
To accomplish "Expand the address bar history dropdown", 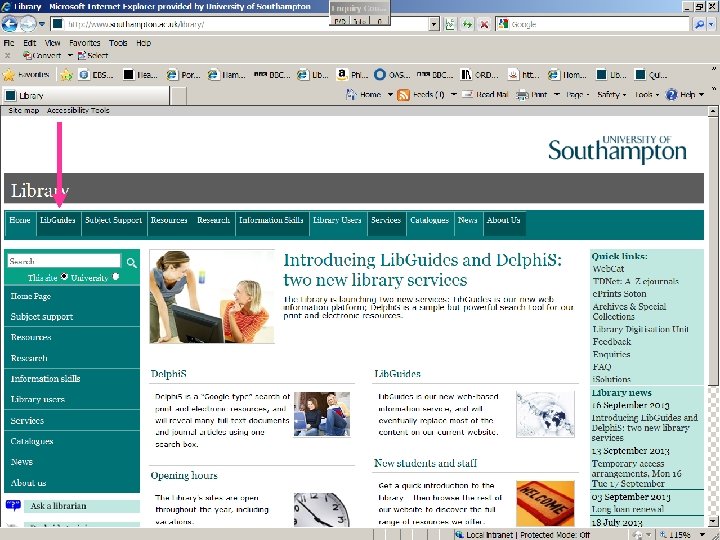I will pyautogui.click(x=434, y=24).
